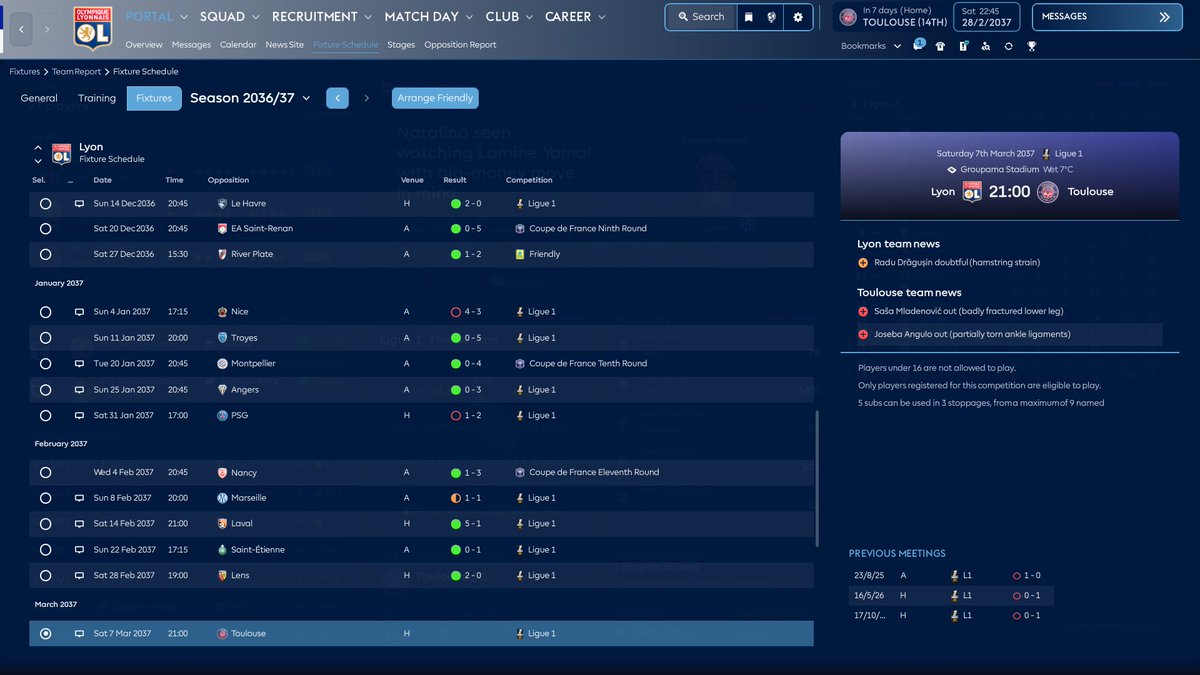Click the Saint-Étienne club crest
This screenshot has width=1200, height=675.
[x=222, y=550]
